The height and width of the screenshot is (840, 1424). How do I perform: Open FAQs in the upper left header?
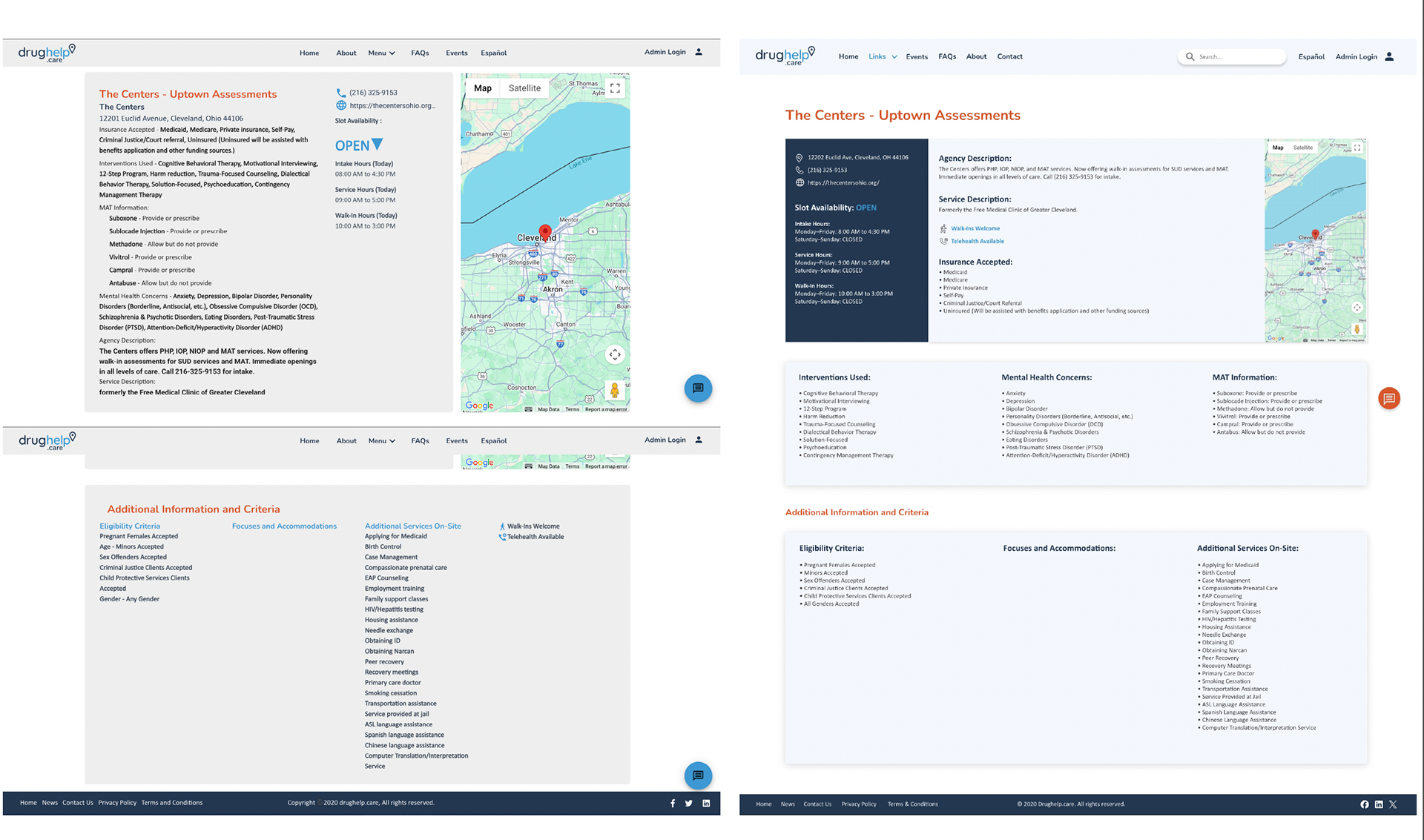pos(420,53)
